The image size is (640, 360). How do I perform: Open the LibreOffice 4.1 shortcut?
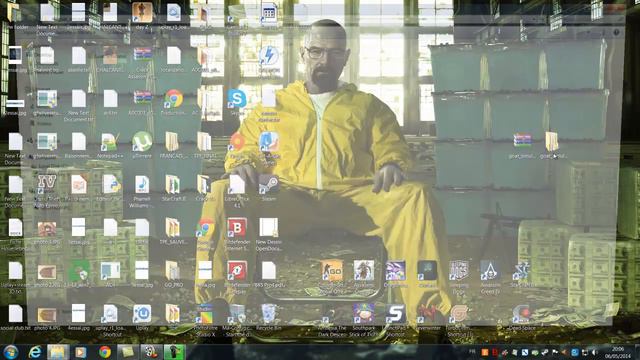coord(237,184)
